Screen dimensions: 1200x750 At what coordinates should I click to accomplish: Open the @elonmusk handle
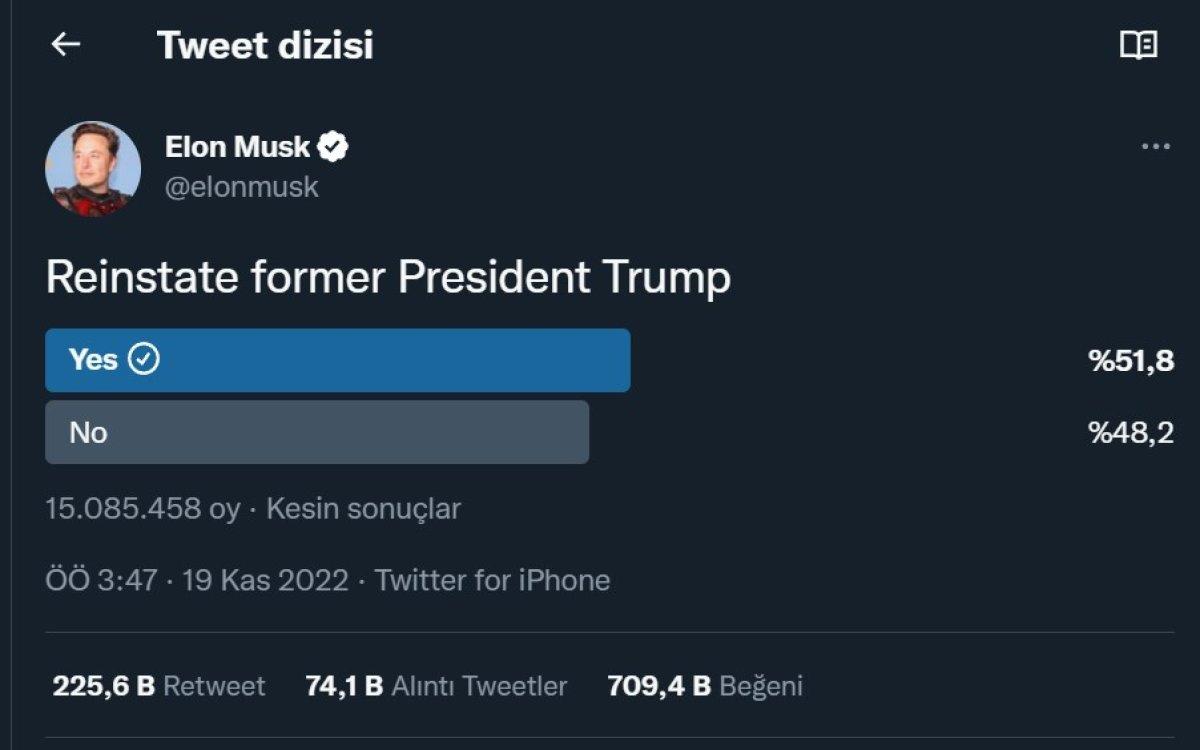click(240, 186)
